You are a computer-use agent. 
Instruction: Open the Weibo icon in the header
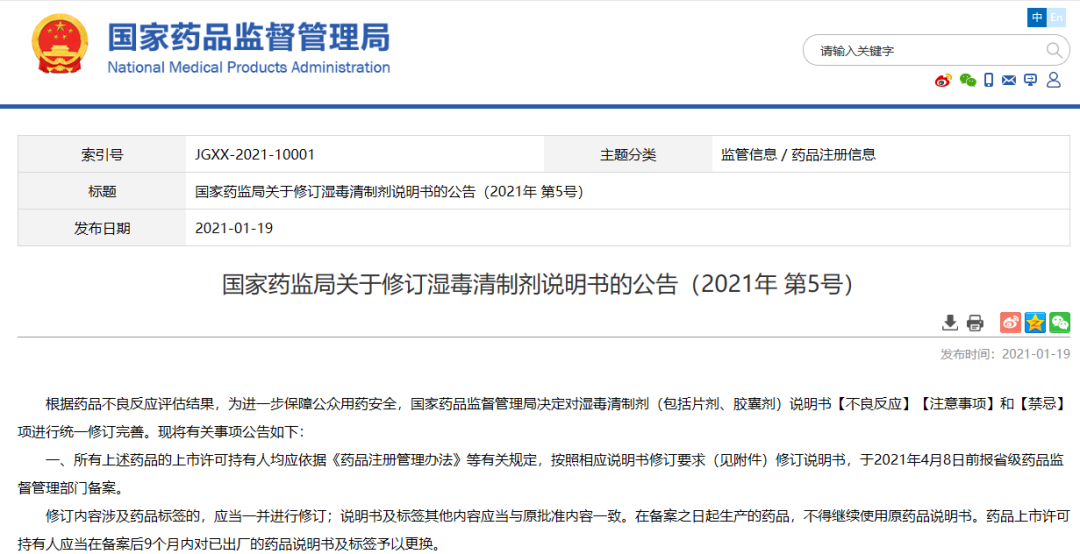(943, 80)
